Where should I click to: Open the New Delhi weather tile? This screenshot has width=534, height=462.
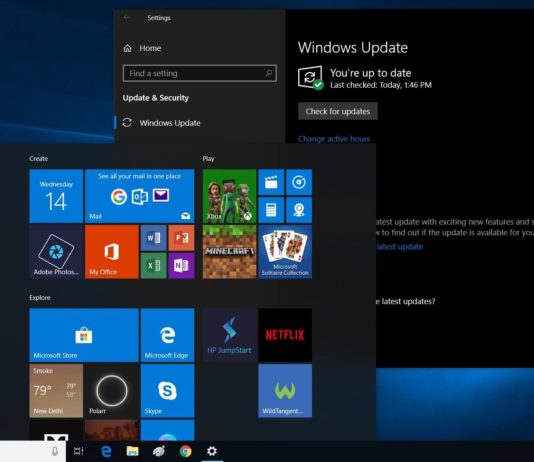click(x=56, y=391)
